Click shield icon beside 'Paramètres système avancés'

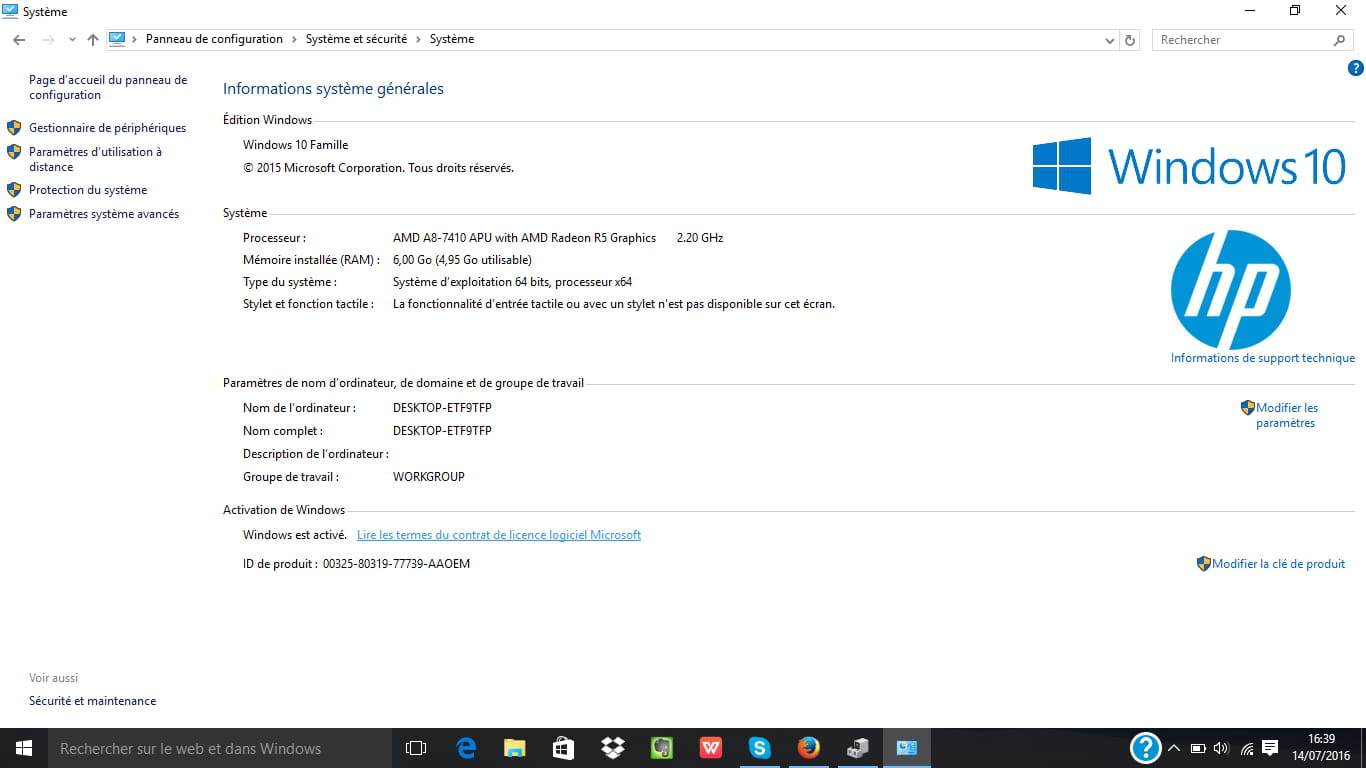coord(14,214)
